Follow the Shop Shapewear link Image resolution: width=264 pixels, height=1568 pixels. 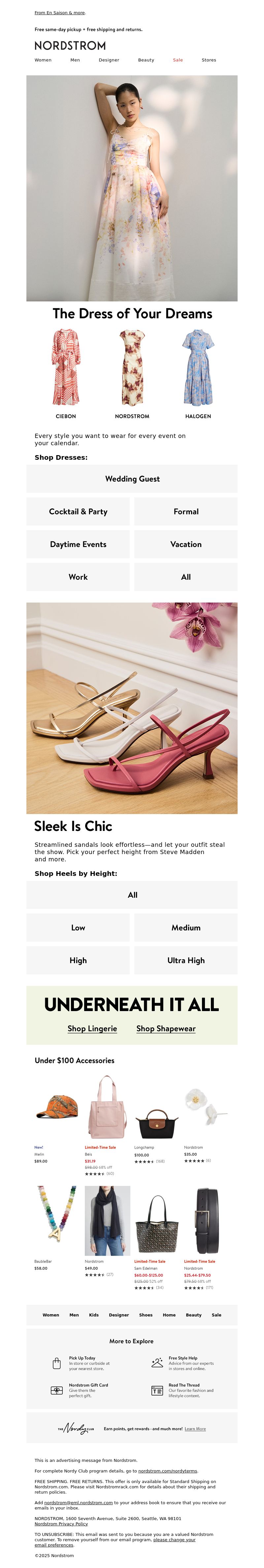(x=166, y=1029)
